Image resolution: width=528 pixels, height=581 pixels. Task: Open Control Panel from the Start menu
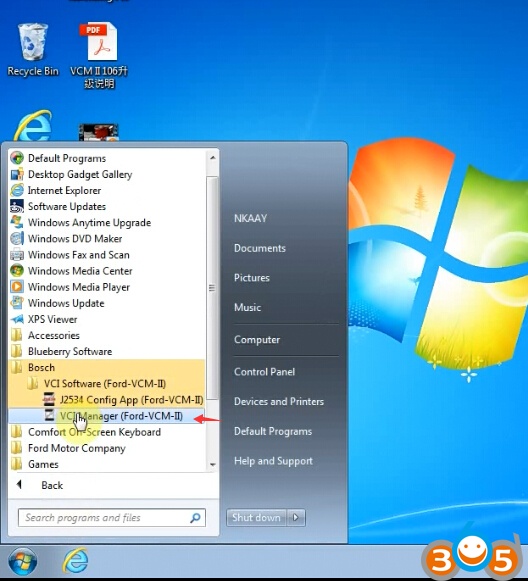coord(265,372)
